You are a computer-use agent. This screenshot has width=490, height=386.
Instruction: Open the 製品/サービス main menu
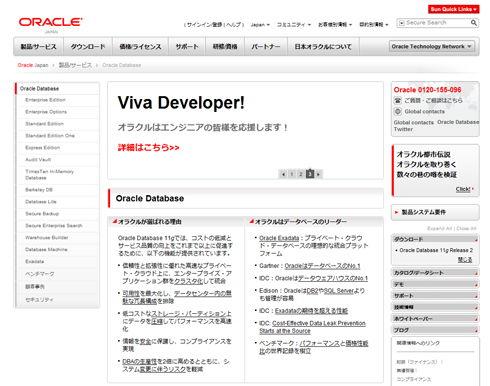[38, 47]
